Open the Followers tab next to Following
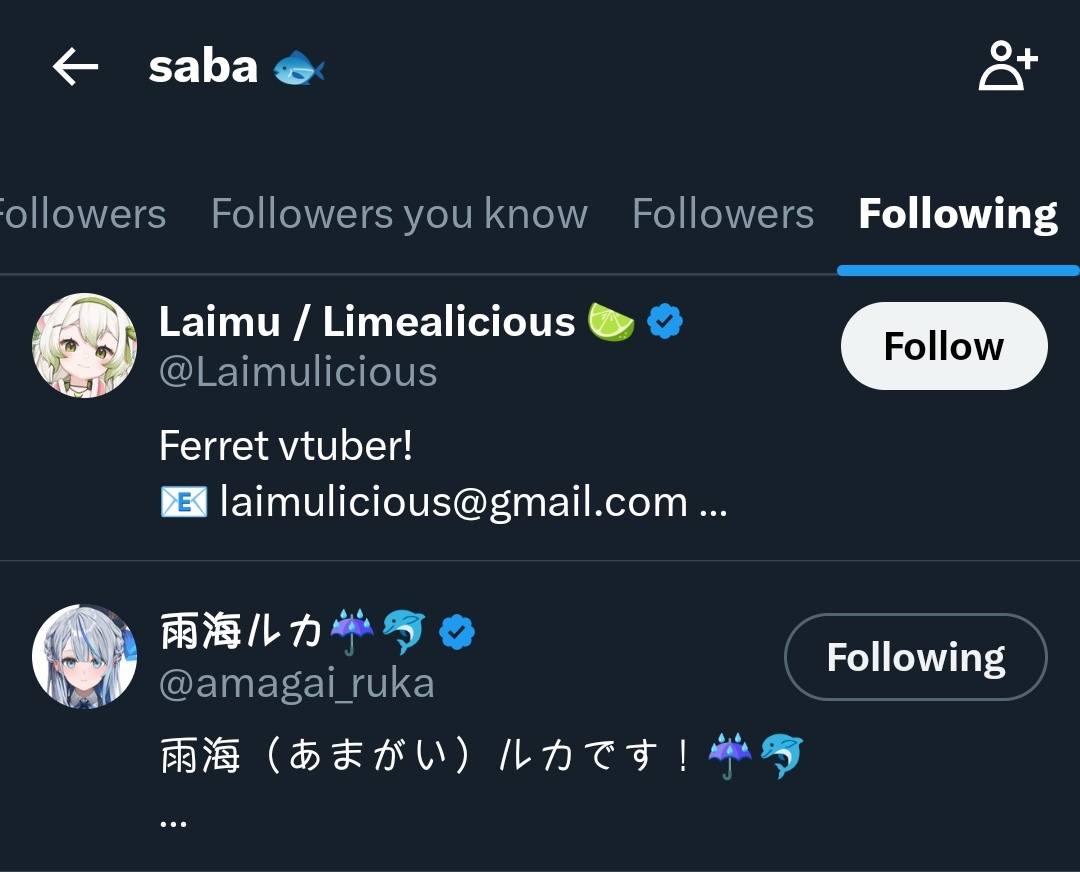The height and width of the screenshot is (872, 1080). click(722, 214)
